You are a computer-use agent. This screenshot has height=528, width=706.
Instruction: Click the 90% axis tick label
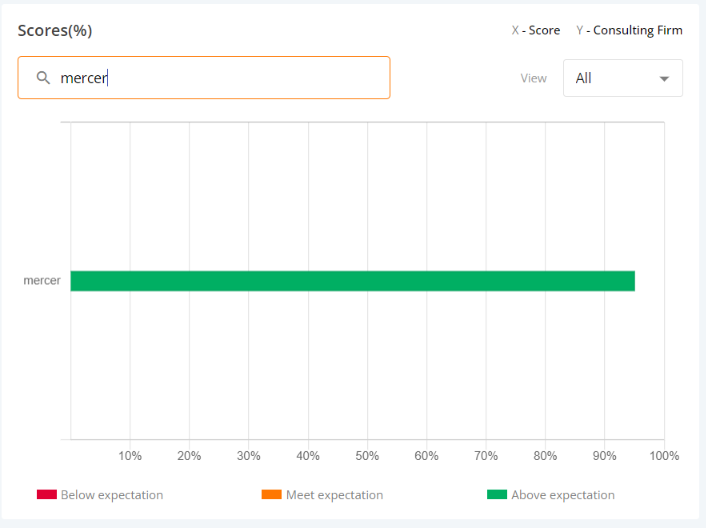tap(604, 456)
